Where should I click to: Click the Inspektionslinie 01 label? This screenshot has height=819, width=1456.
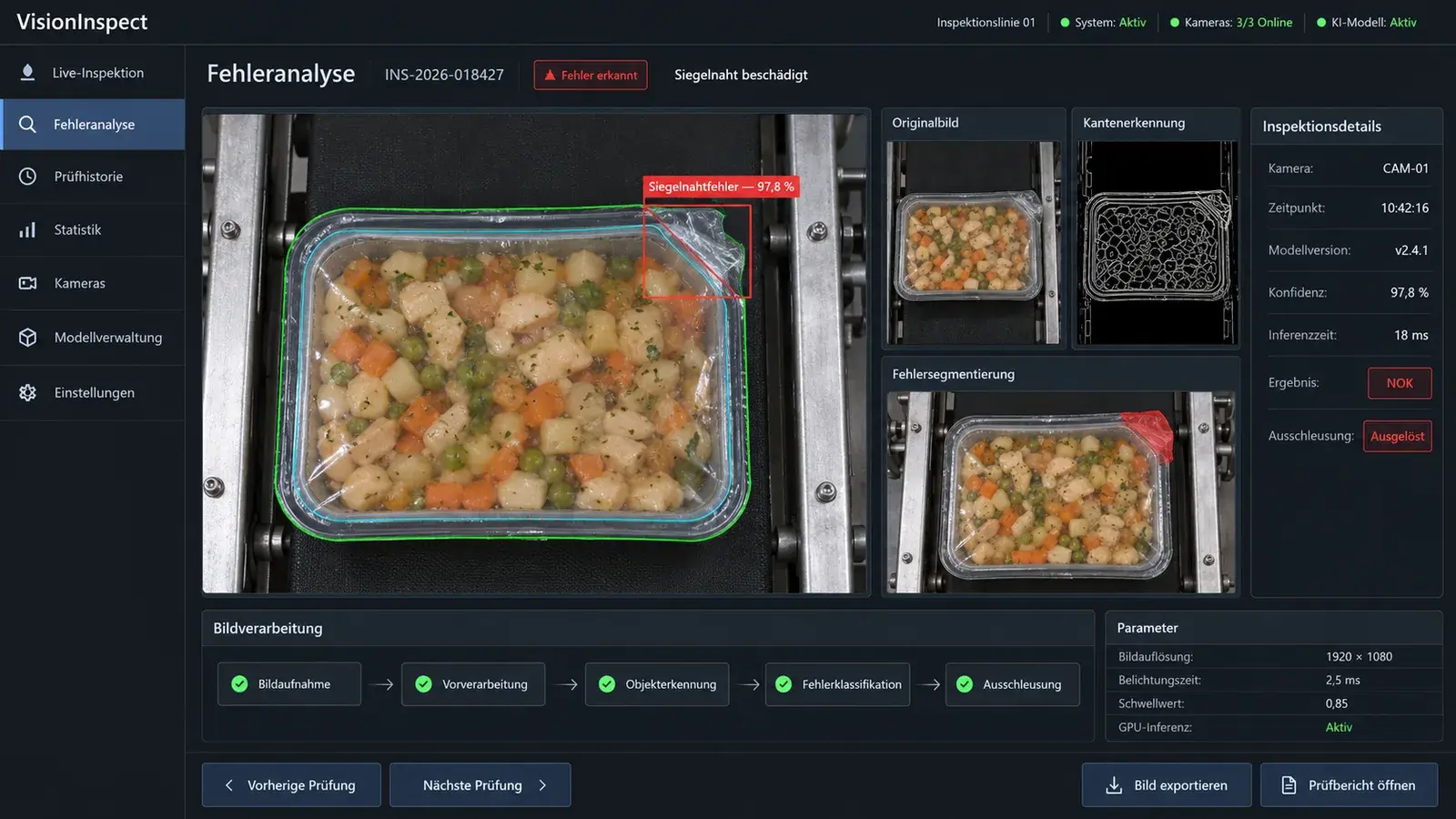tap(986, 23)
